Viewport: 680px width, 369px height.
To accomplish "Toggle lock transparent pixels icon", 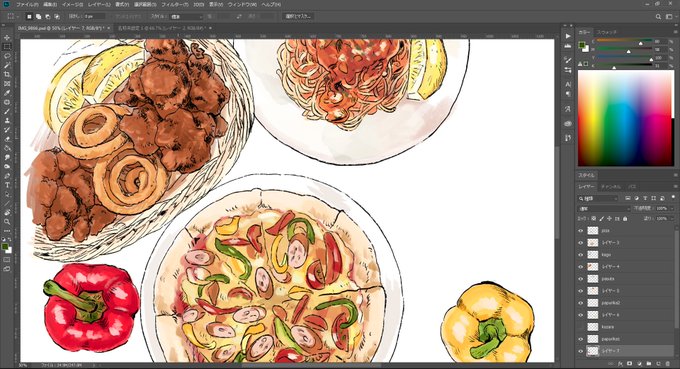I will point(594,219).
